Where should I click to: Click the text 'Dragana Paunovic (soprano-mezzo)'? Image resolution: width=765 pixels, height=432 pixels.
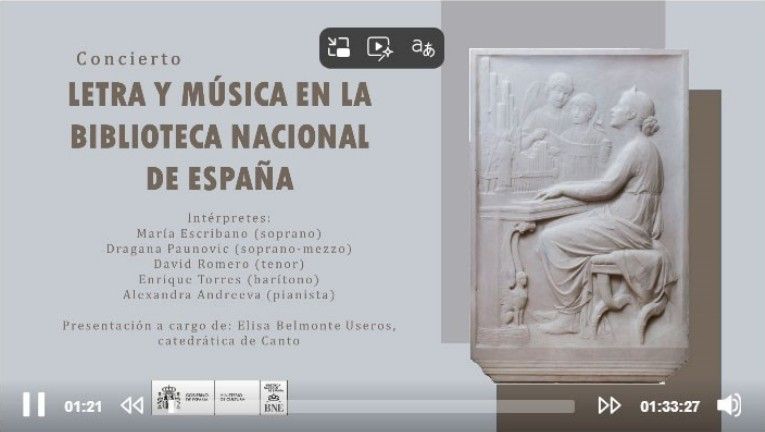click(x=229, y=248)
